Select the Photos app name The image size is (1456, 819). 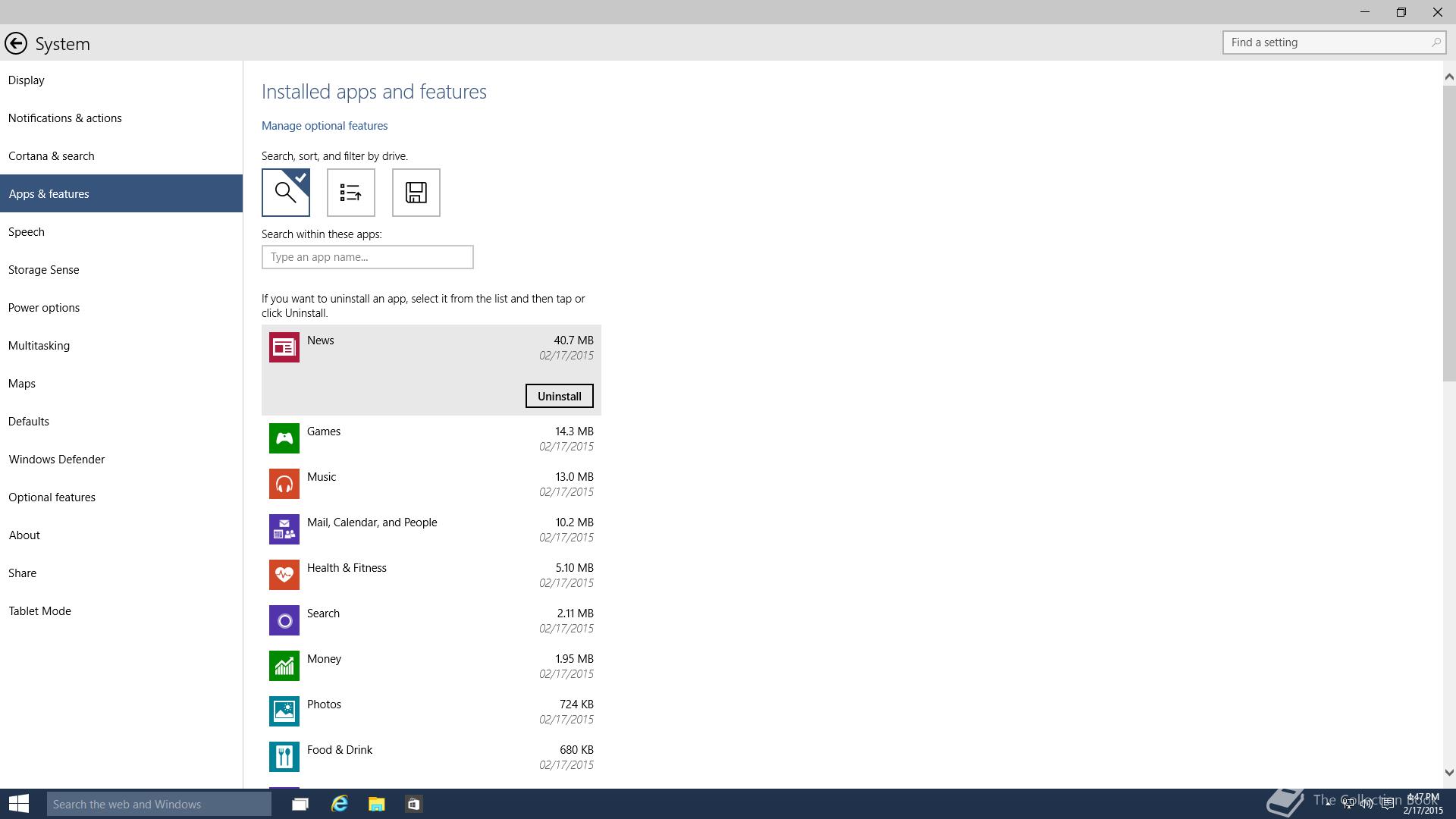(x=324, y=704)
